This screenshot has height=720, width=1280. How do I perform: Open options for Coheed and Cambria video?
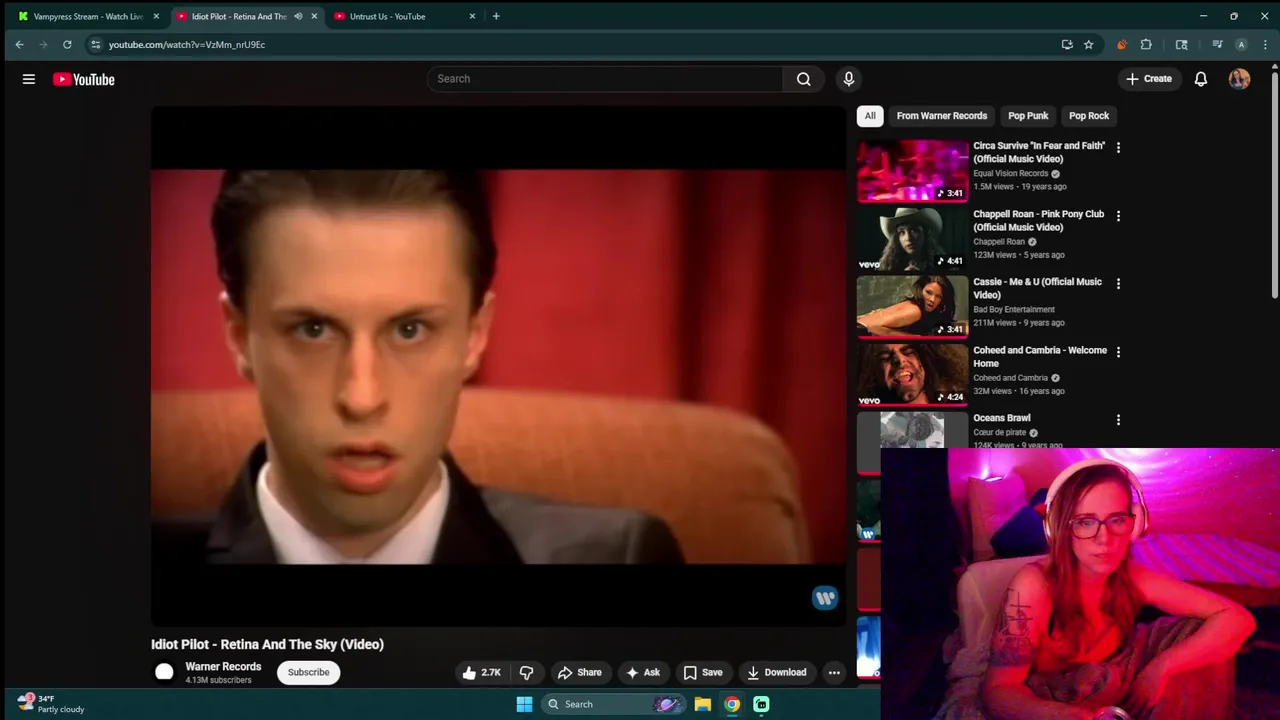tap(1118, 351)
